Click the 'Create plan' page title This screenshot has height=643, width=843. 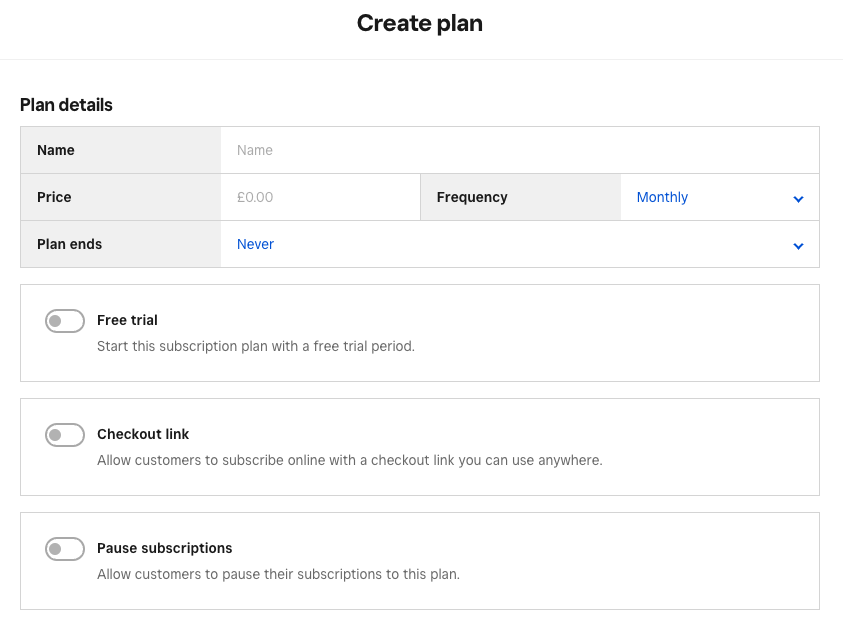(420, 24)
